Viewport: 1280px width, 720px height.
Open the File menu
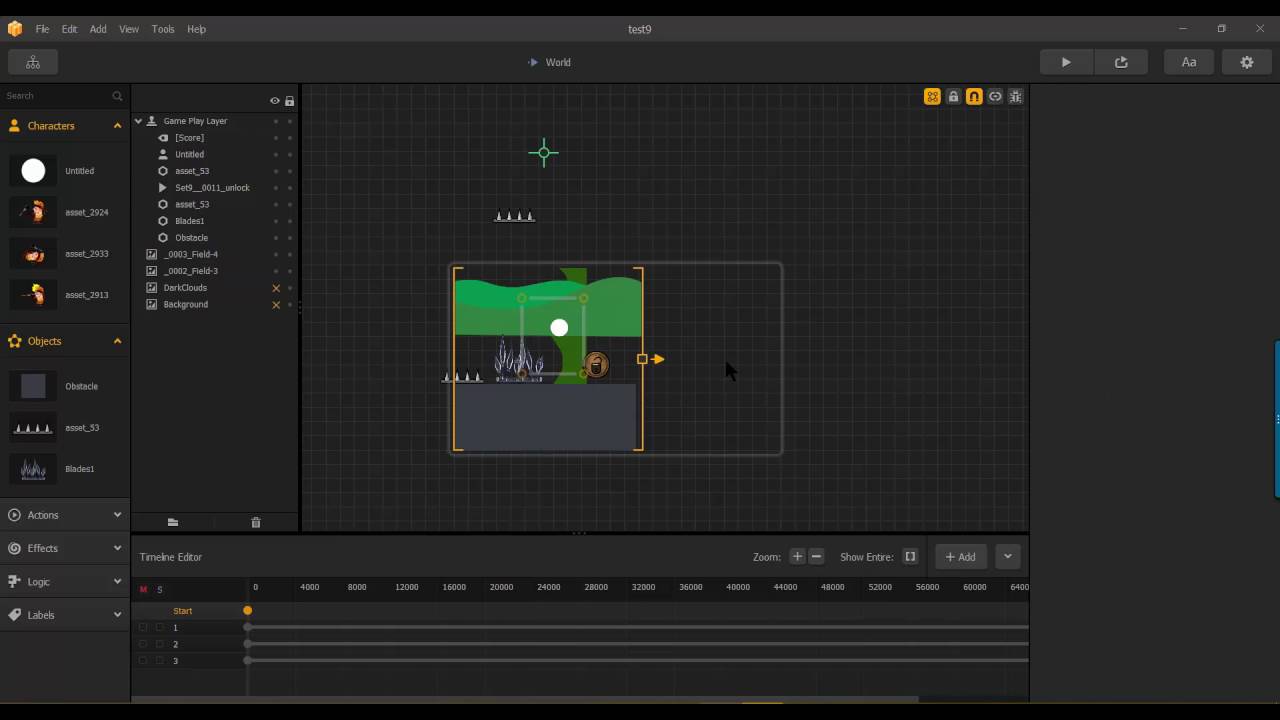pyautogui.click(x=42, y=29)
